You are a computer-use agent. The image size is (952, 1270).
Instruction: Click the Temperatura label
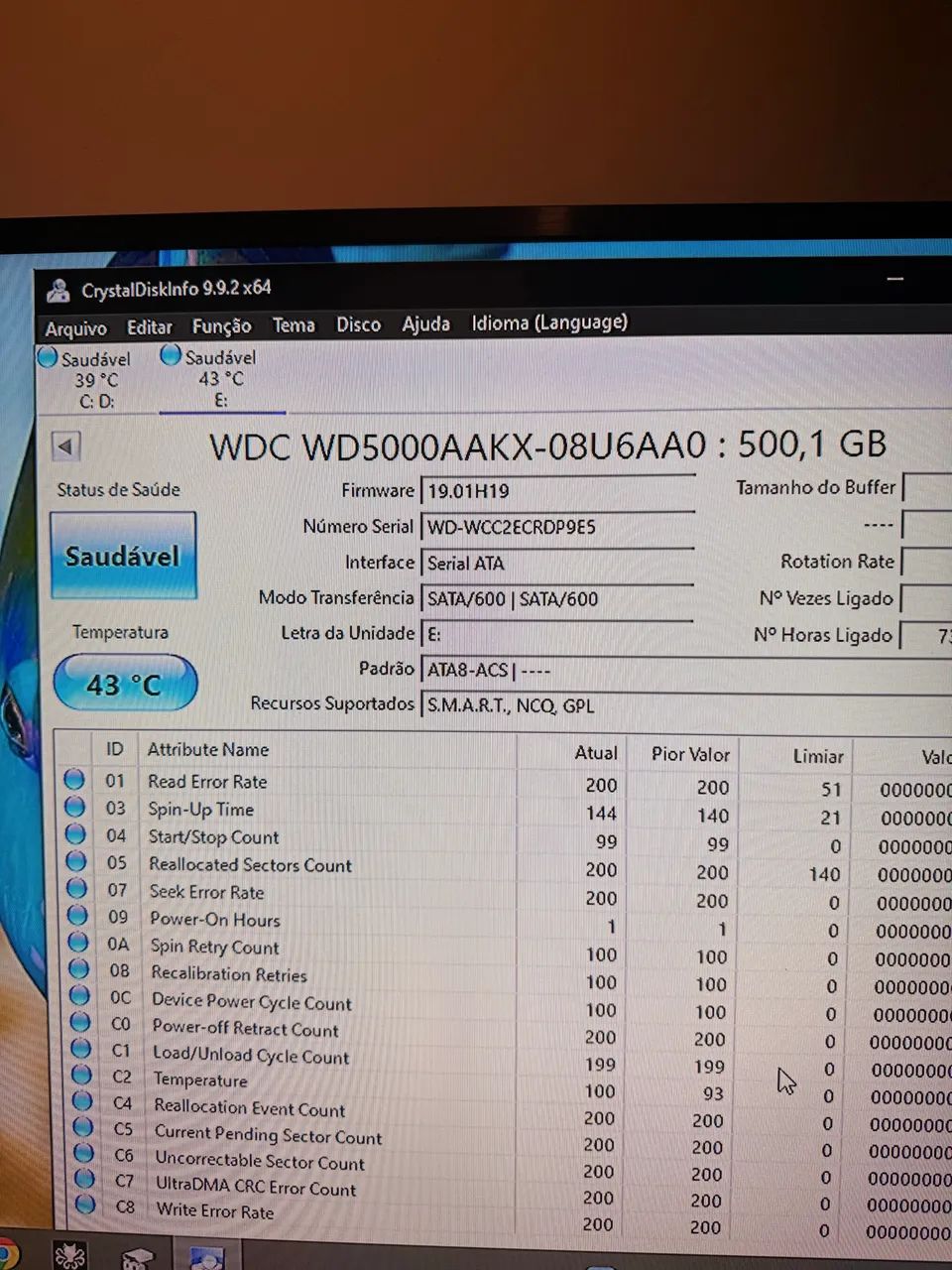(x=120, y=632)
